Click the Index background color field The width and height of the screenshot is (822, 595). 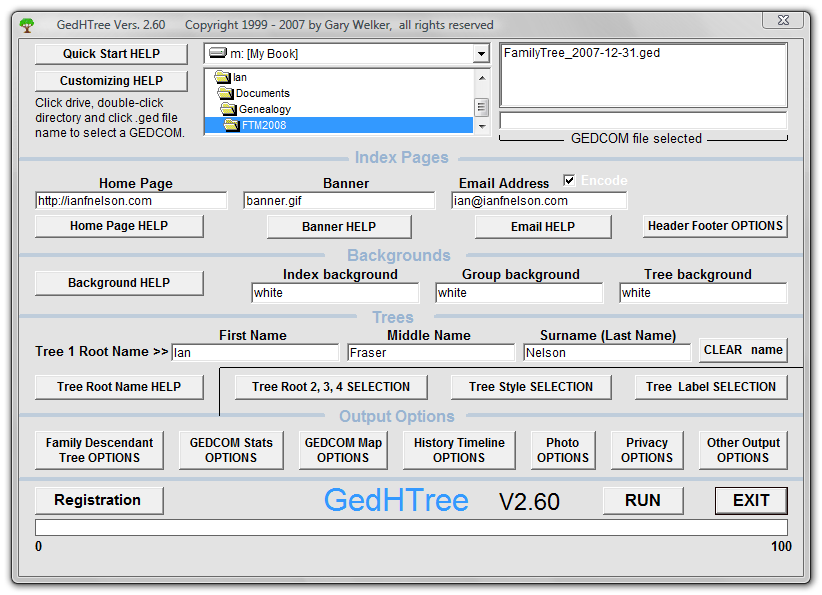coord(335,293)
